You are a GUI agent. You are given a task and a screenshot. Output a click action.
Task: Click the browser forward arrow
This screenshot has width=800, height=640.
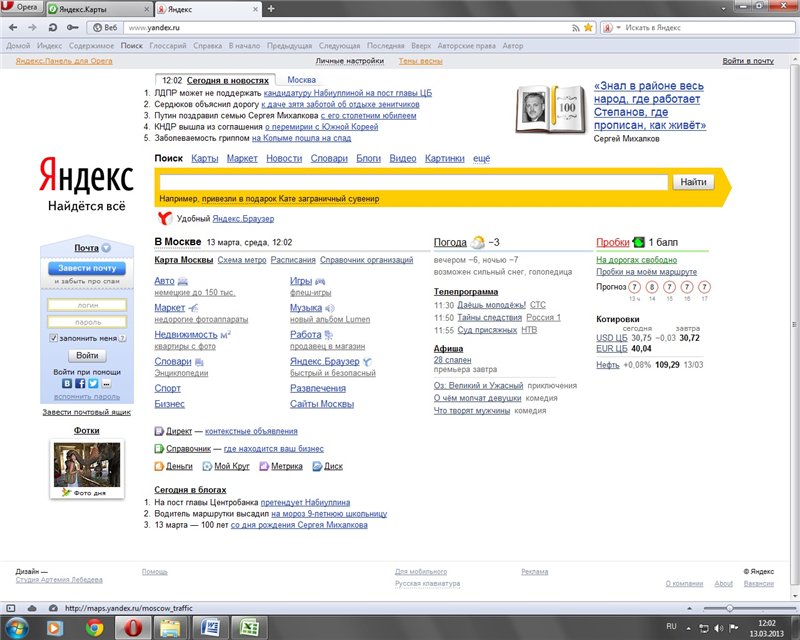pos(32,28)
